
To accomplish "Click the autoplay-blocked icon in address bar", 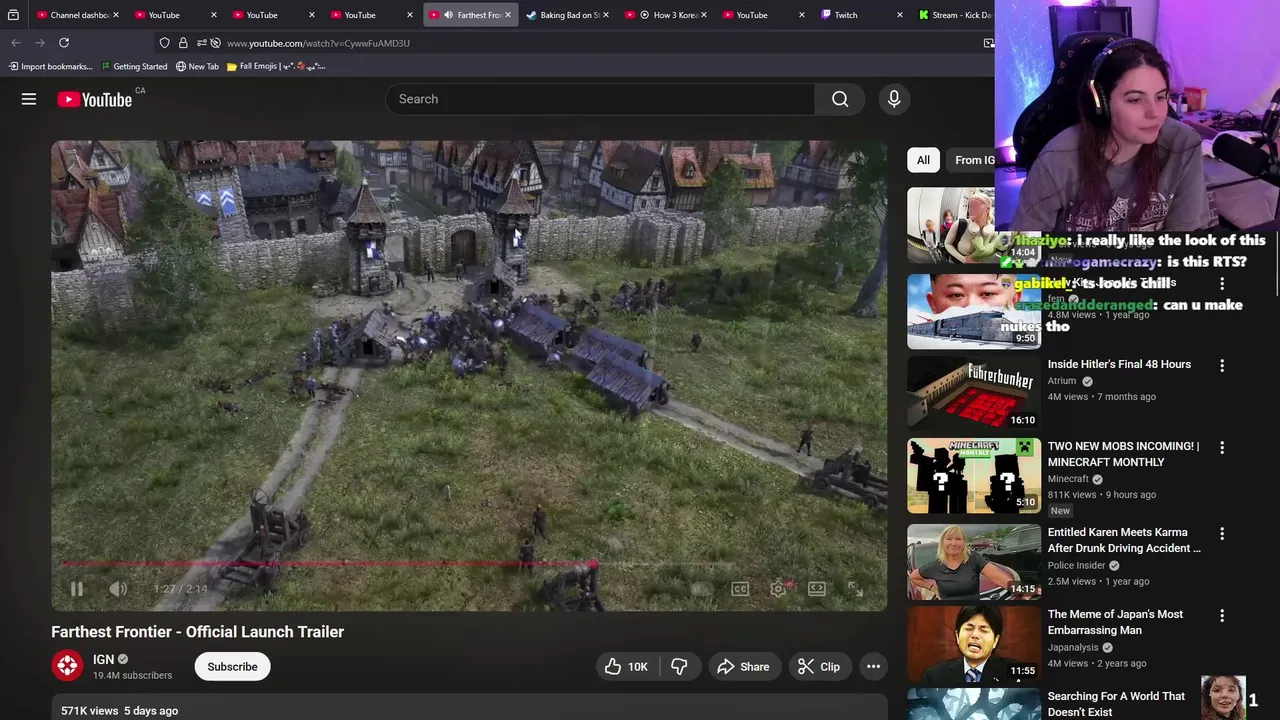I will [x=215, y=43].
